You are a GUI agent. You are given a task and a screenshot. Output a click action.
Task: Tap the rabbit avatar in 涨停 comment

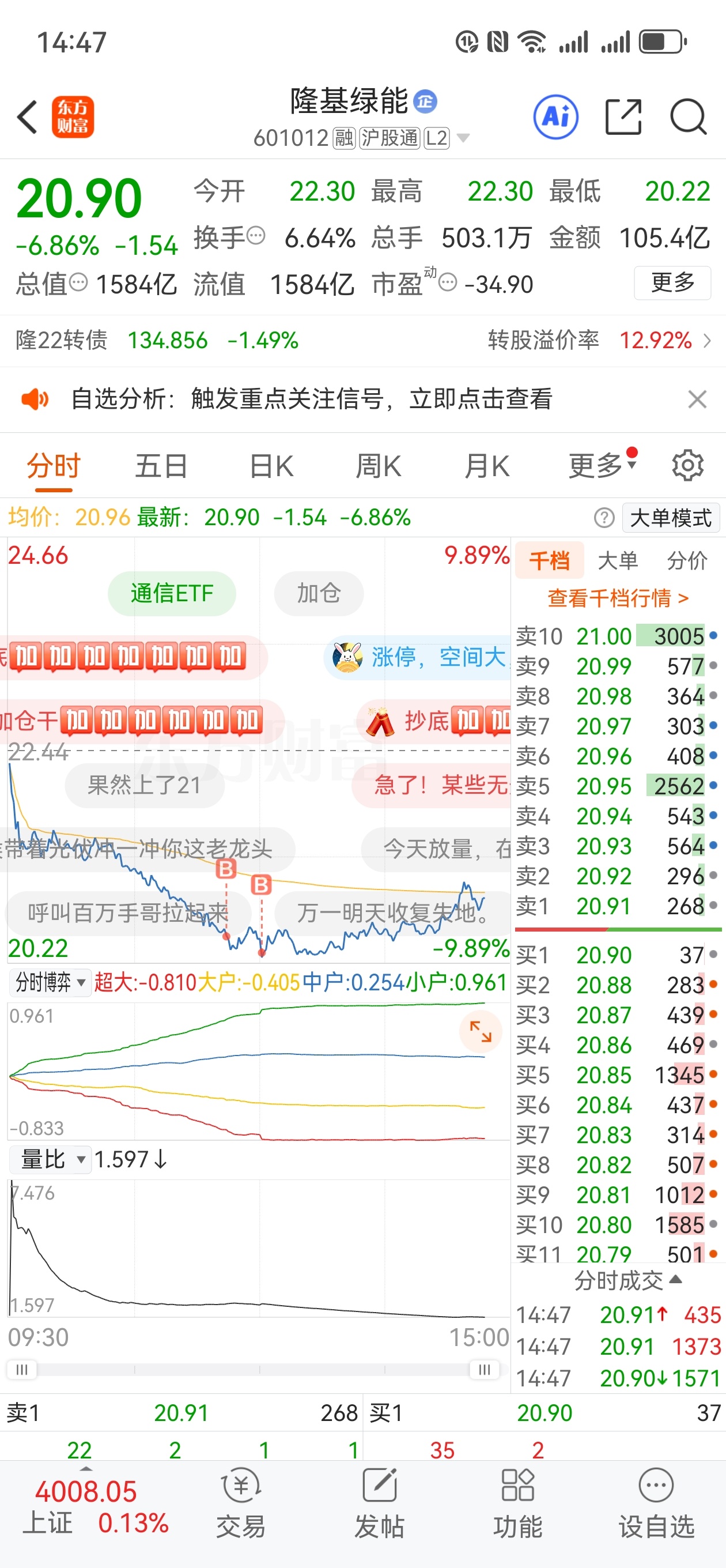(347, 657)
